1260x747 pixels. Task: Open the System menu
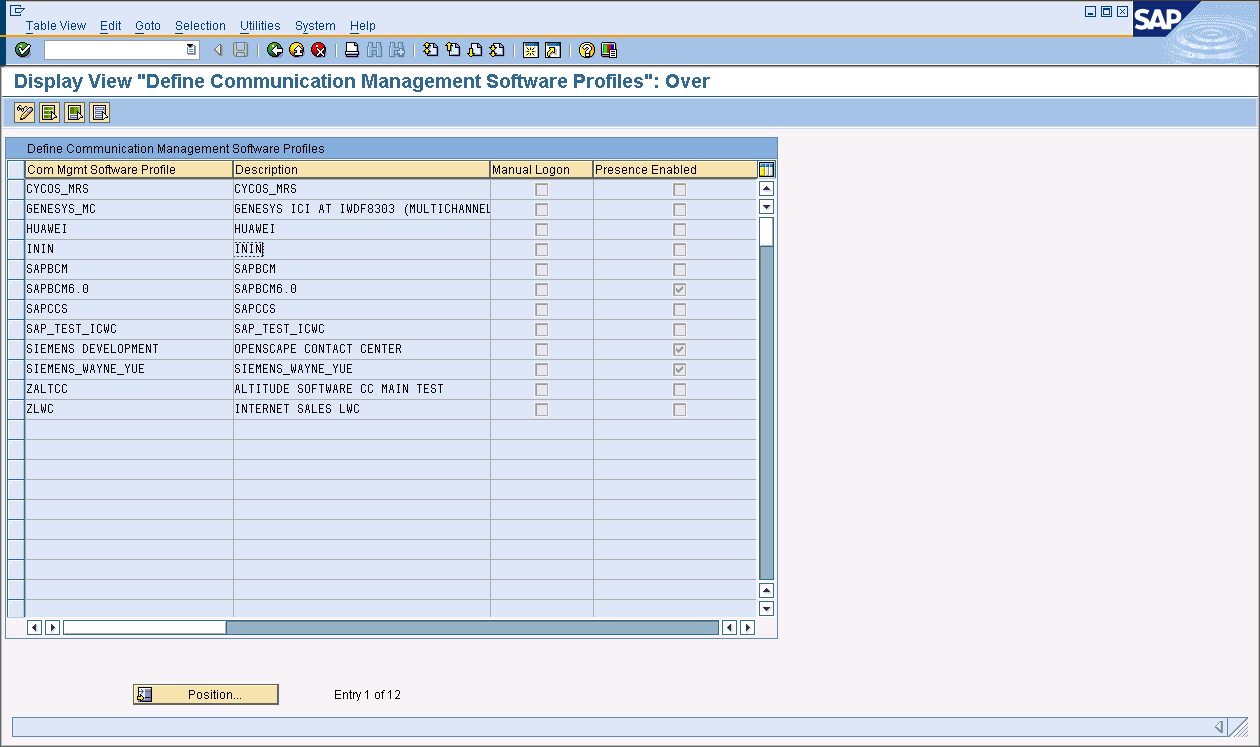pyautogui.click(x=314, y=25)
